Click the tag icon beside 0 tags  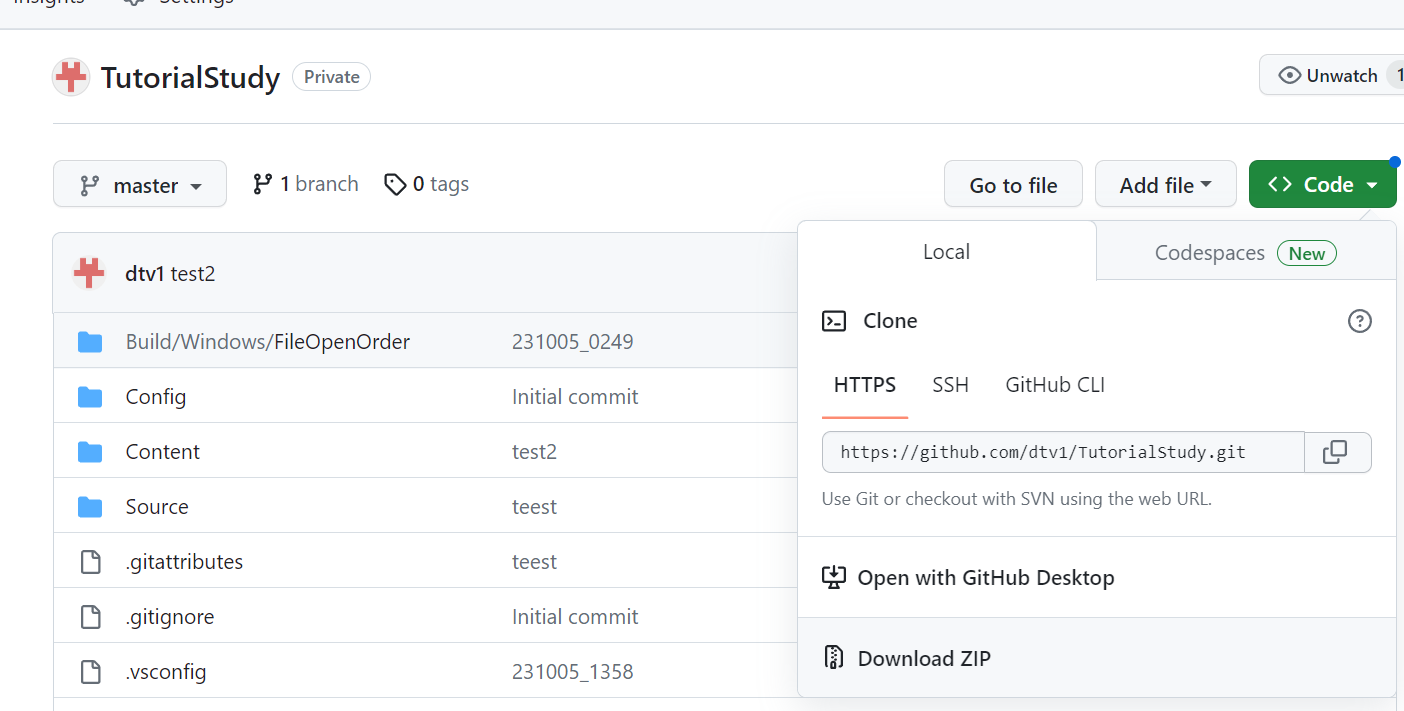(395, 184)
